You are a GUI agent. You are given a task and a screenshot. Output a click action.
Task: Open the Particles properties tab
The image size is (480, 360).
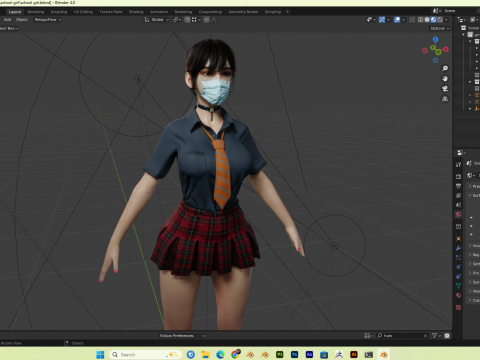coord(458,257)
